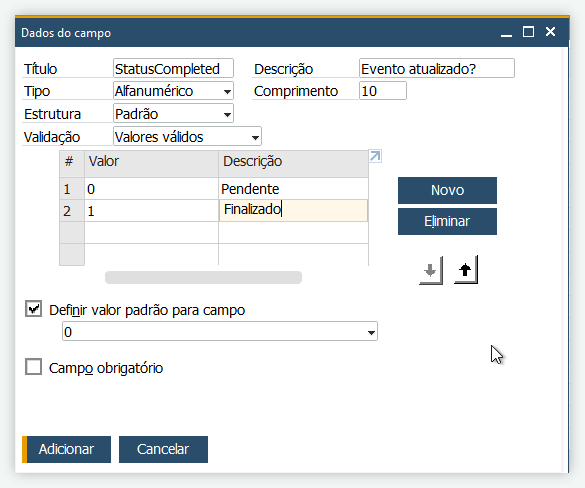Viewport: 585px width, 488px height.
Task: Click the Título field containing StatusCompleted
Action: [173, 69]
